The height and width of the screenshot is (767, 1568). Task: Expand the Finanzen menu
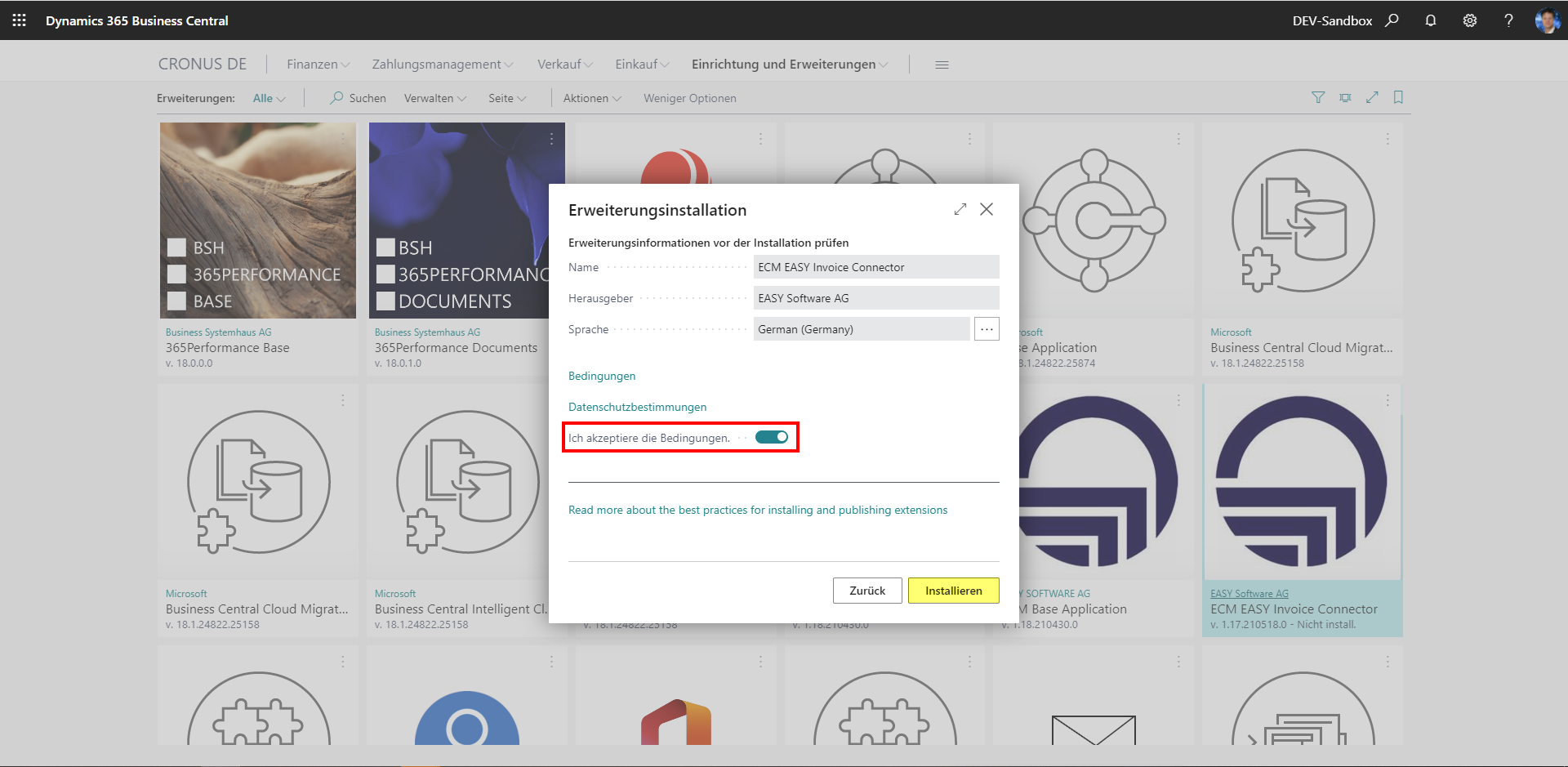tap(318, 65)
